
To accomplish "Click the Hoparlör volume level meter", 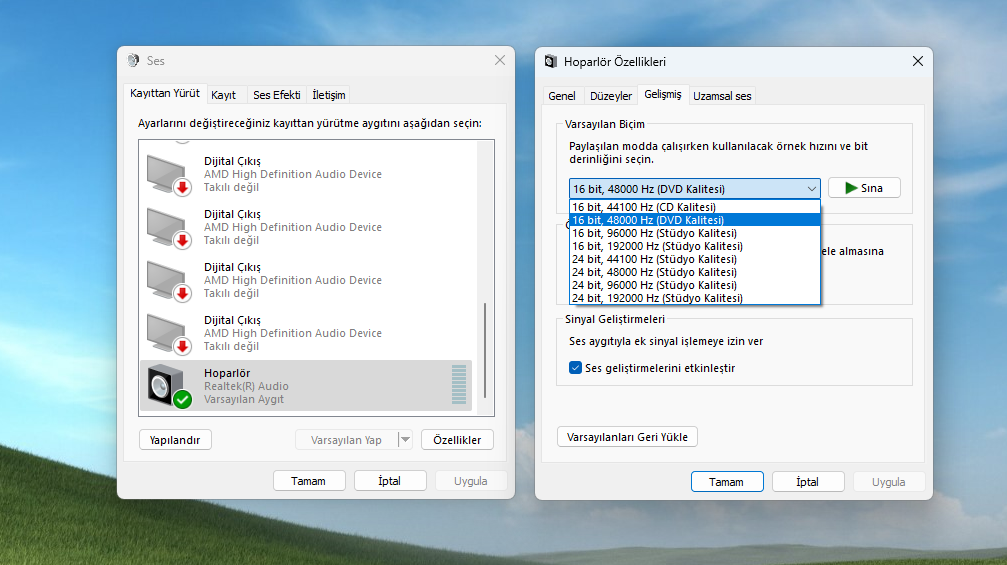I will click(459, 385).
